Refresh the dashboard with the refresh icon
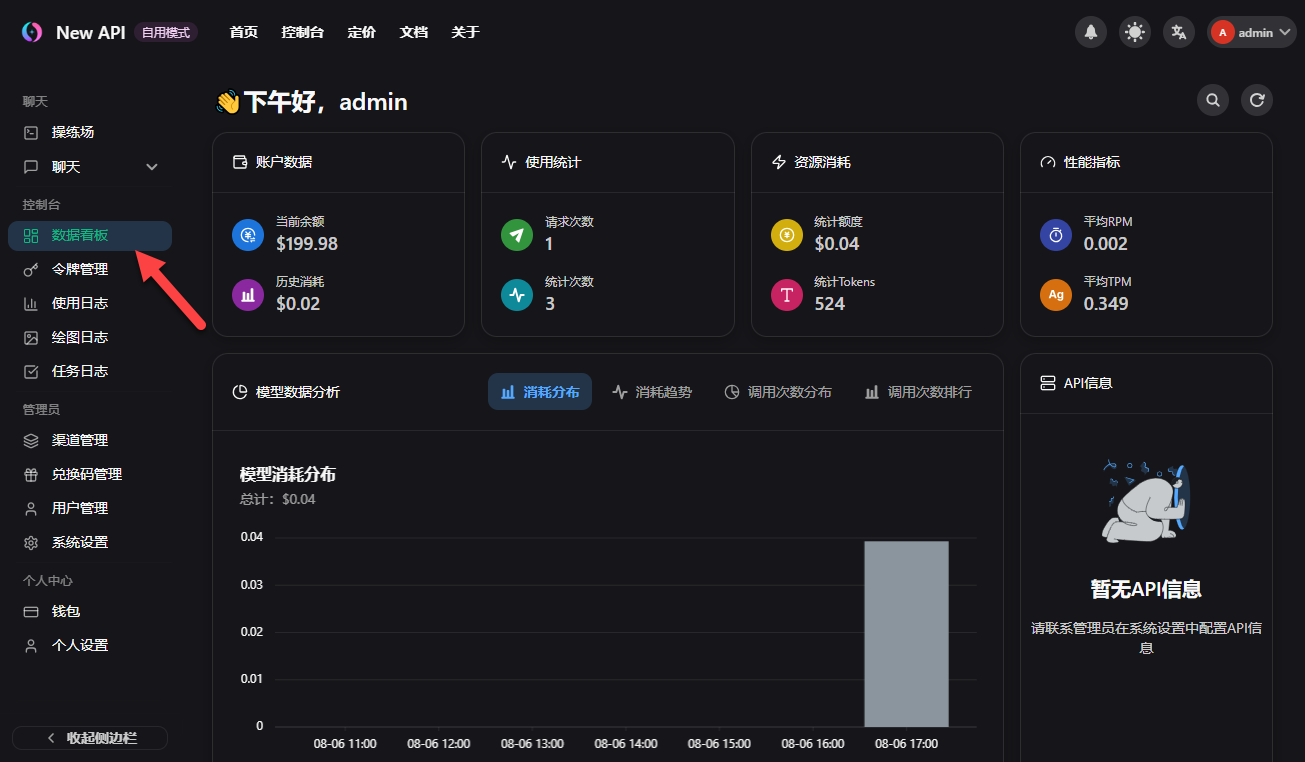The image size is (1305, 762). tap(1256, 100)
